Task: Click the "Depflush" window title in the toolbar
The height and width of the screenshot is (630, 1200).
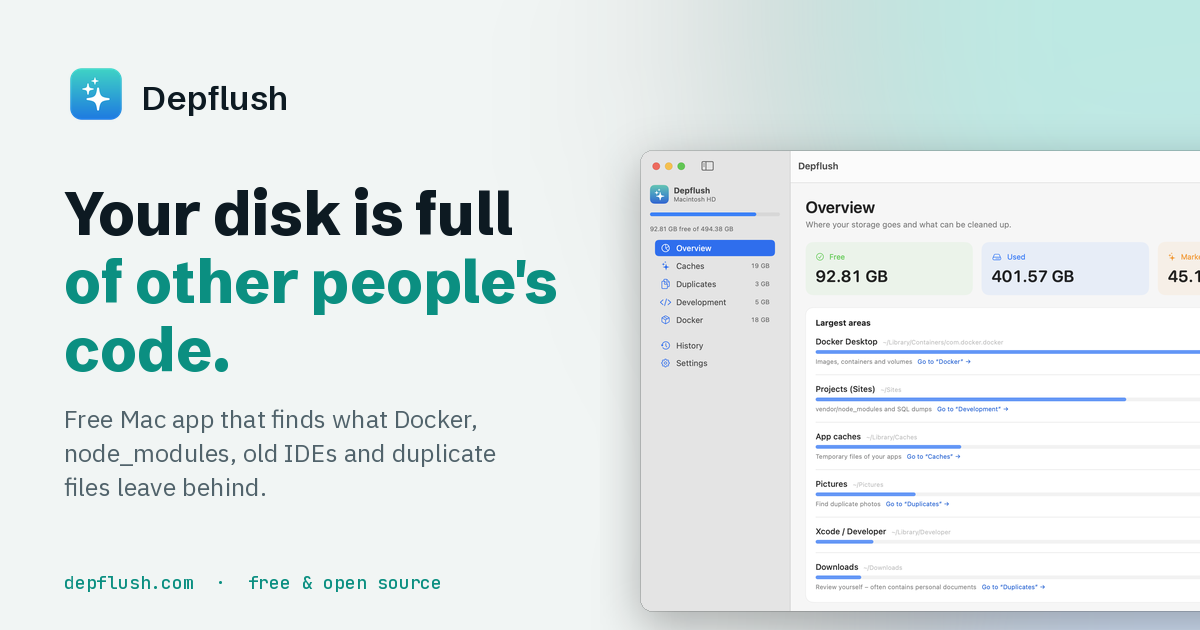Action: (818, 166)
